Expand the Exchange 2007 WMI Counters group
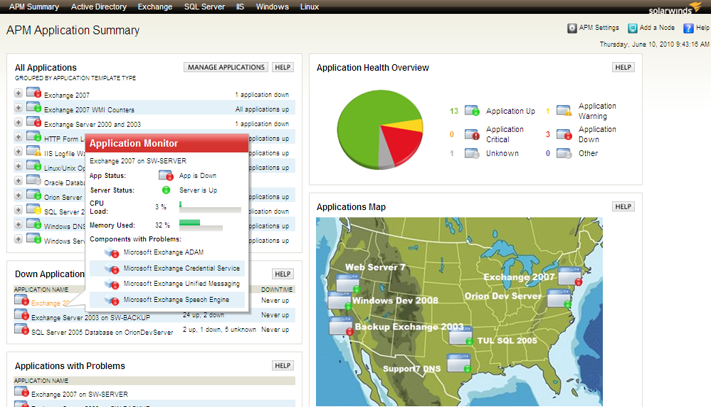The width and height of the screenshot is (711, 407). pos(18,108)
